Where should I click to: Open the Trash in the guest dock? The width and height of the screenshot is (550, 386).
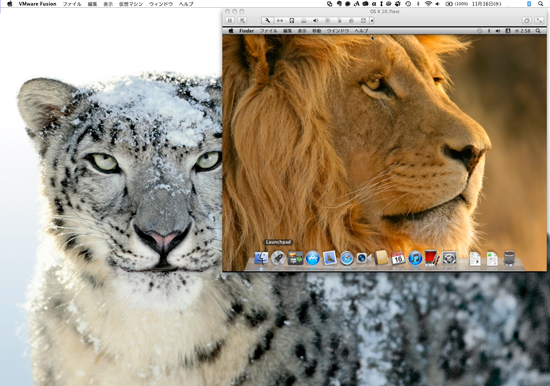coord(509,258)
